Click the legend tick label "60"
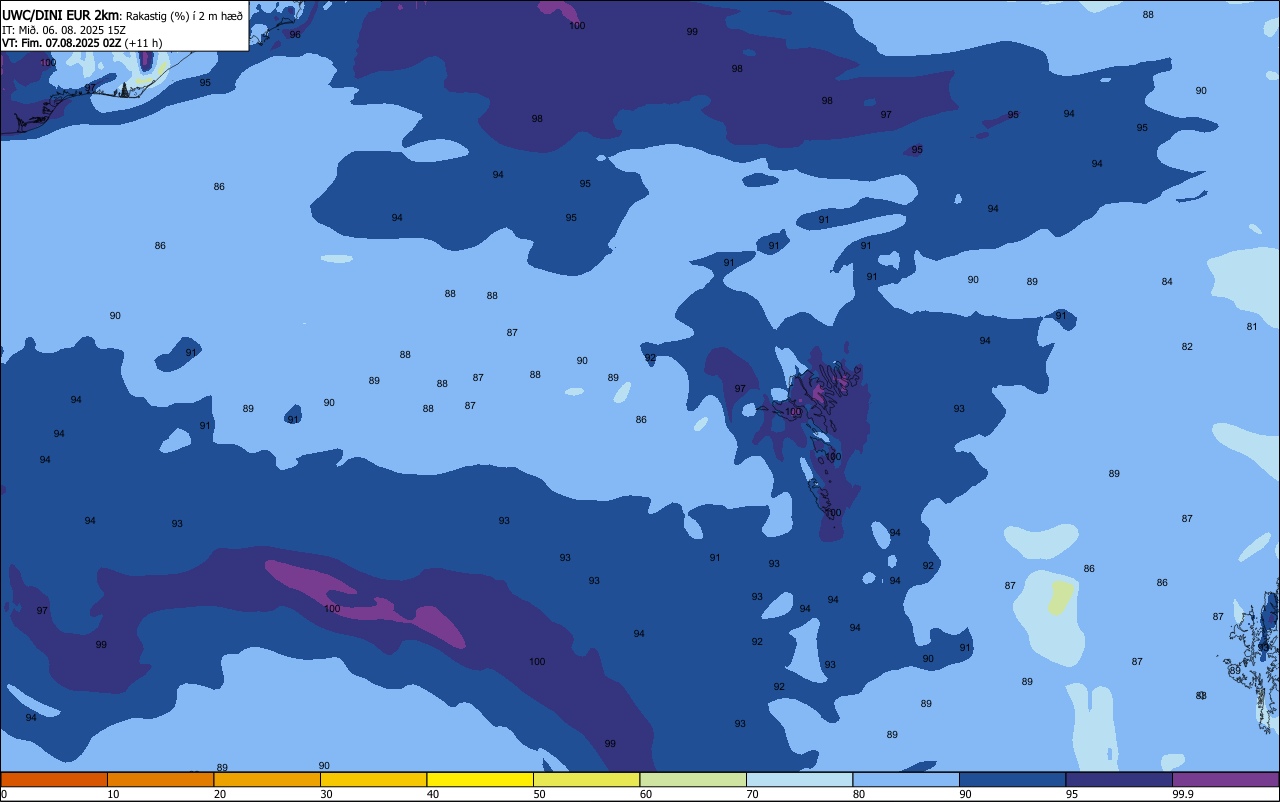 pos(646,794)
